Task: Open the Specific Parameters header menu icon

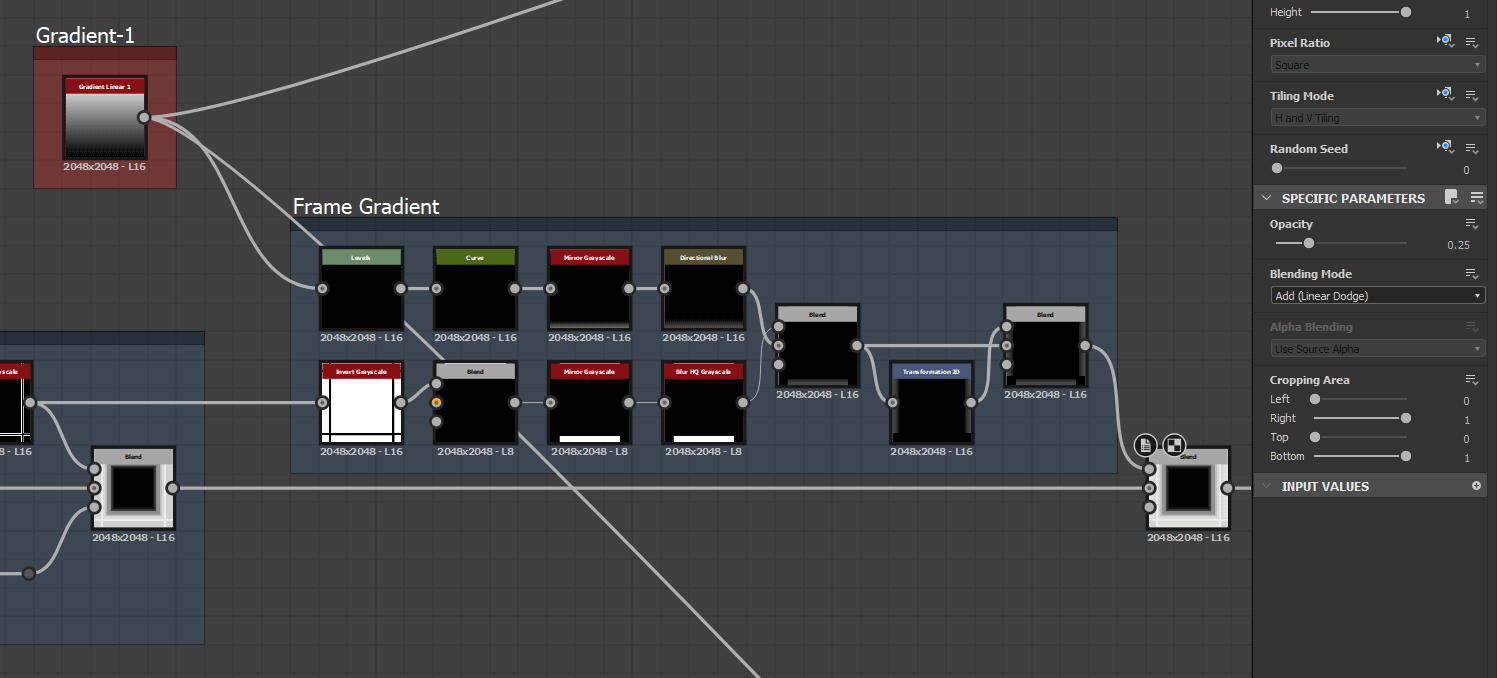Action: 1476,197
